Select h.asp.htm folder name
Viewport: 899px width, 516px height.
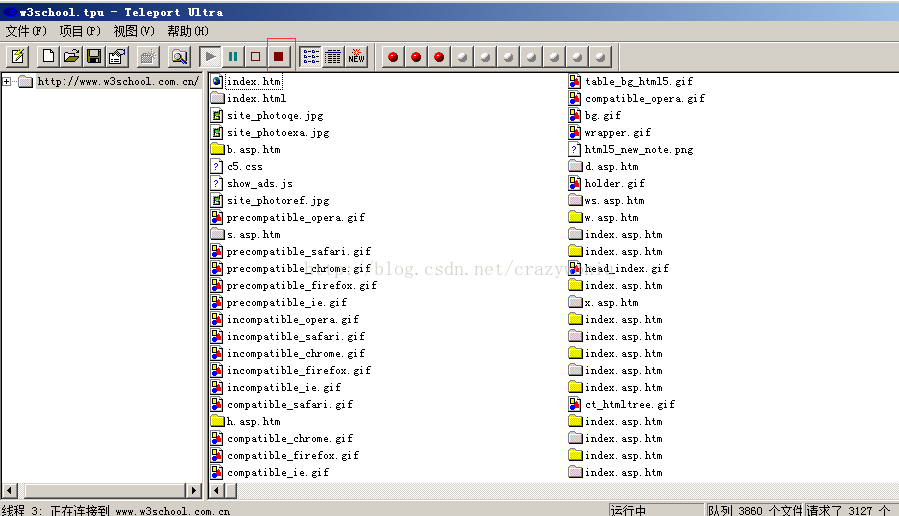[253, 421]
